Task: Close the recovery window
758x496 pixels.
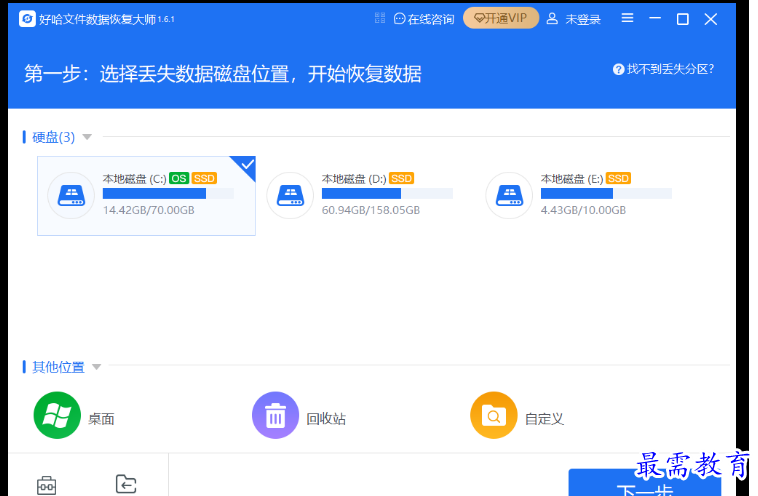Action: 711,19
